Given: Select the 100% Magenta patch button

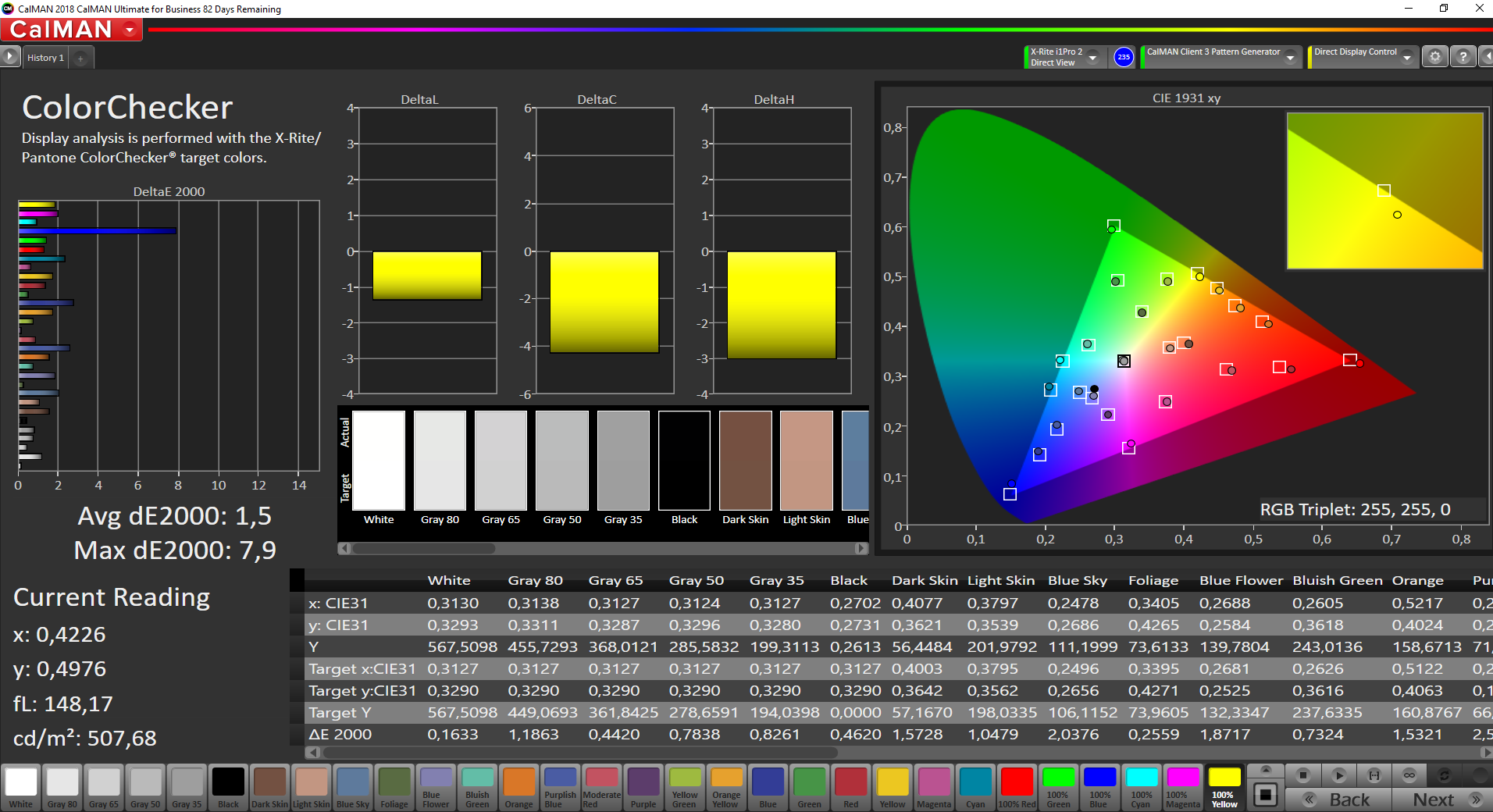Looking at the screenshot, I should pyautogui.click(x=1182, y=787).
